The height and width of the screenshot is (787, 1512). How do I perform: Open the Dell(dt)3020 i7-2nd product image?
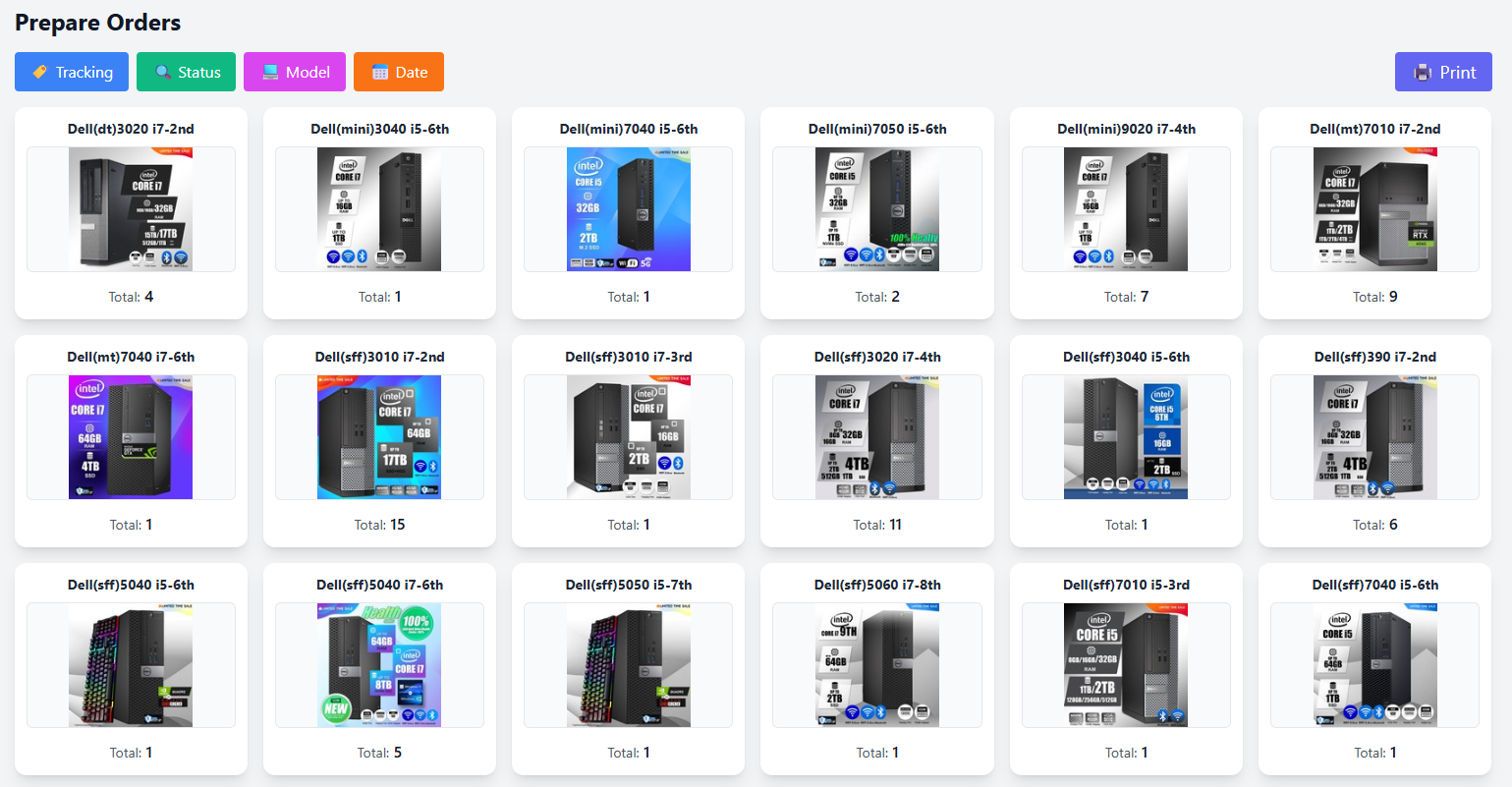(x=131, y=208)
